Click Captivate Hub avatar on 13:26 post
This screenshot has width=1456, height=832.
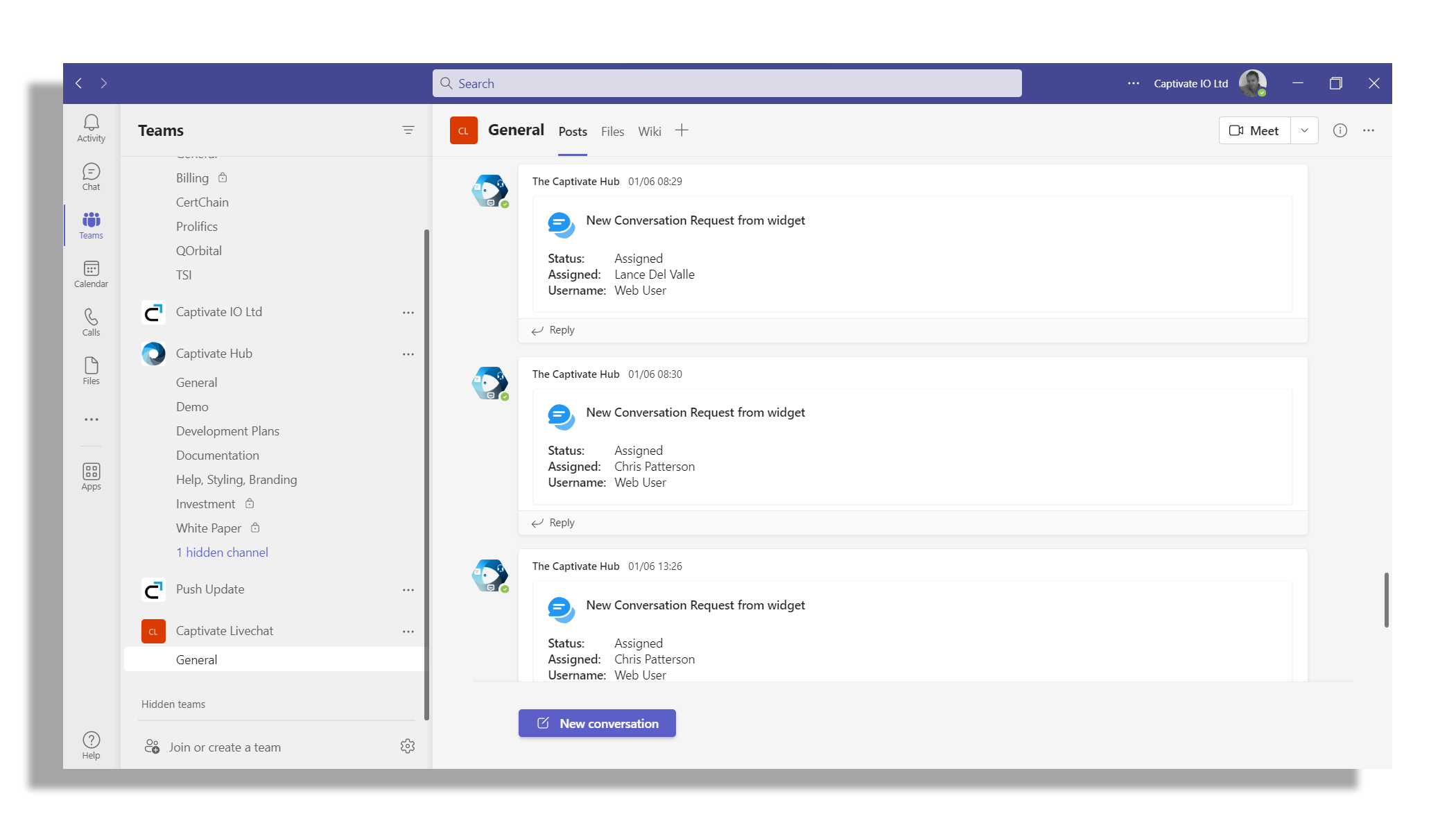point(490,576)
